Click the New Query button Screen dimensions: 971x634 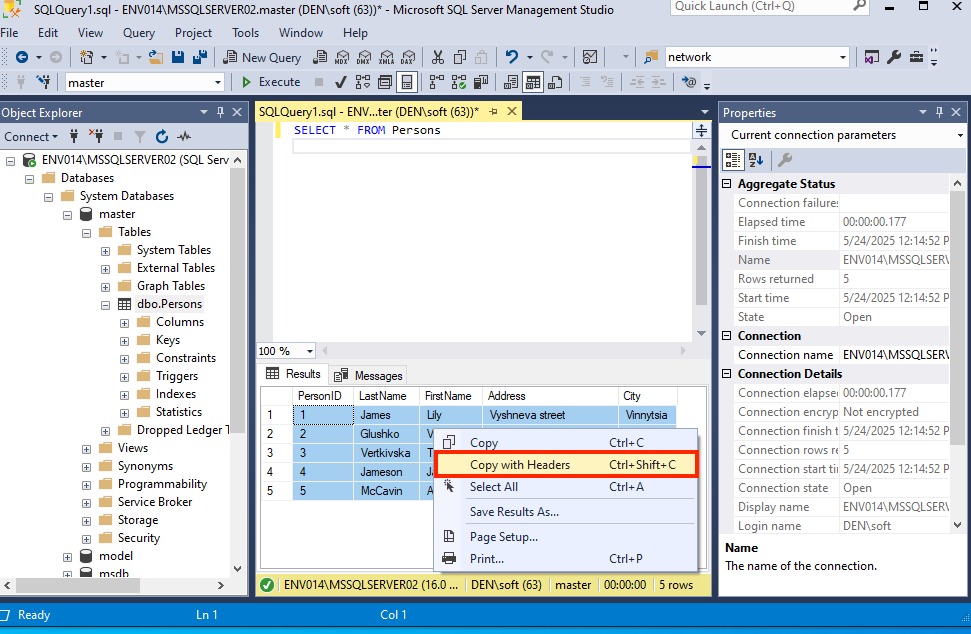click(262, 57)
